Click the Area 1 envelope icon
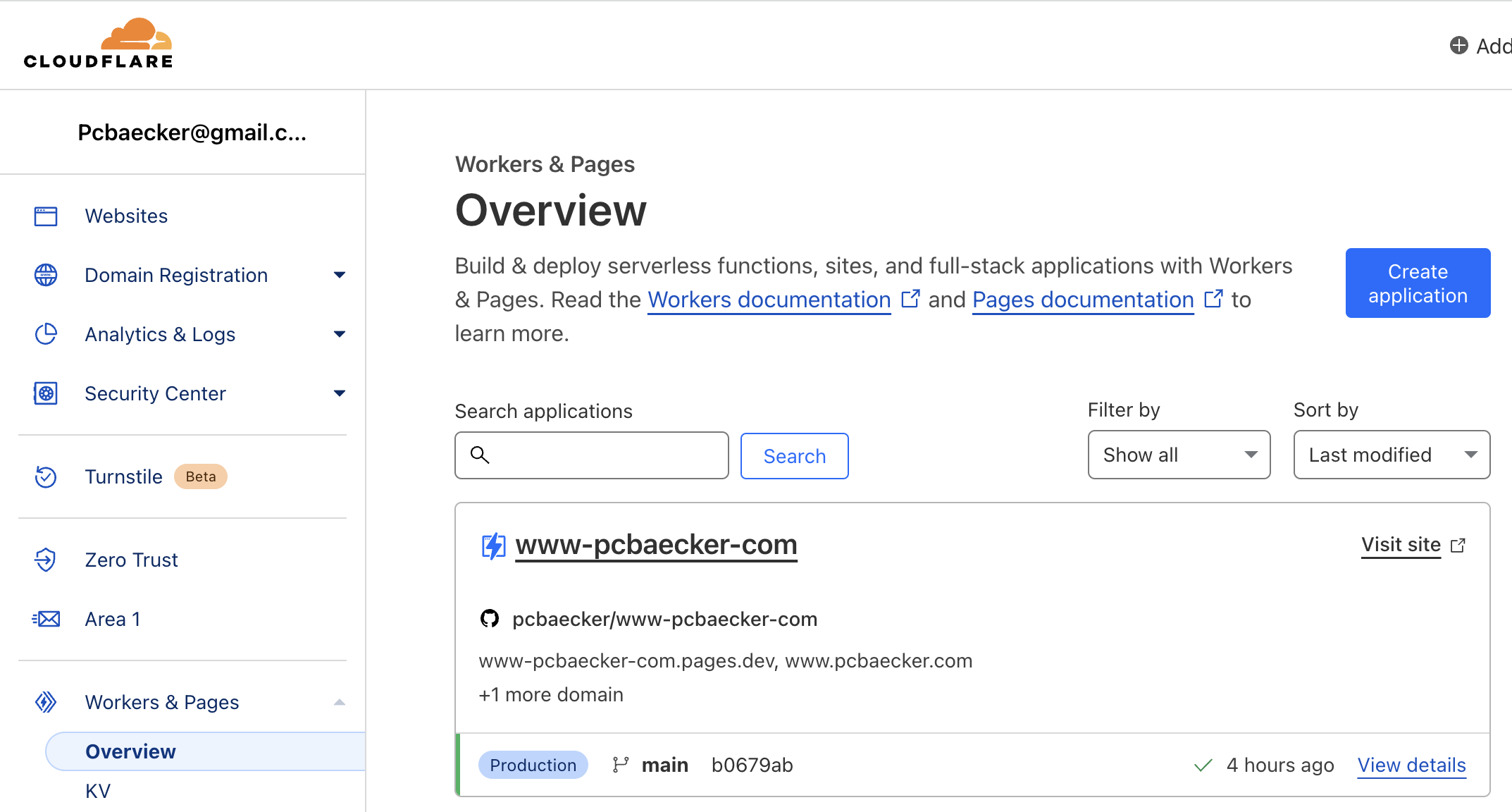 pos(46,619)
